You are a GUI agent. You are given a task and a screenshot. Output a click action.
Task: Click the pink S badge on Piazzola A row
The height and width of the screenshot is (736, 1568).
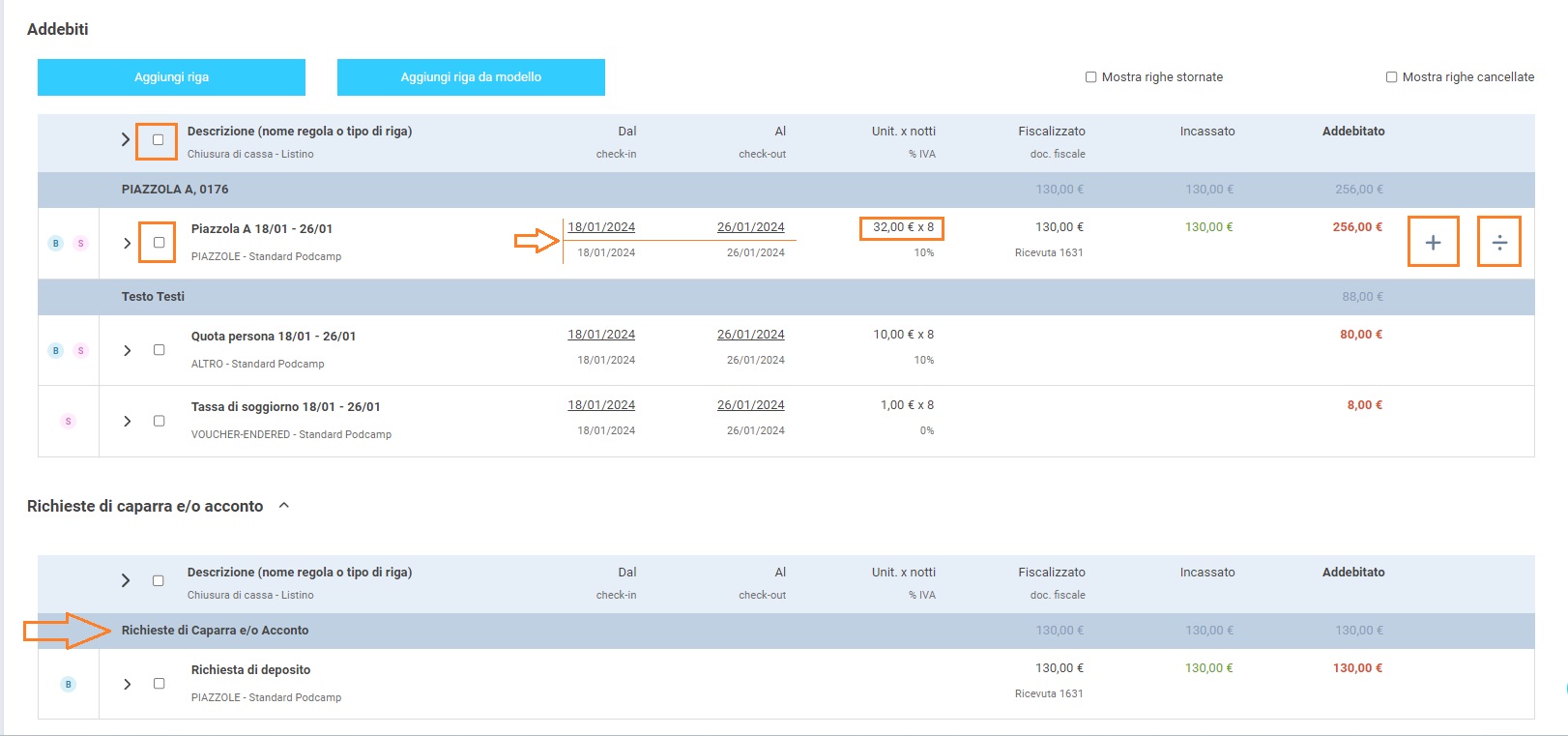(x=81, y=244)
